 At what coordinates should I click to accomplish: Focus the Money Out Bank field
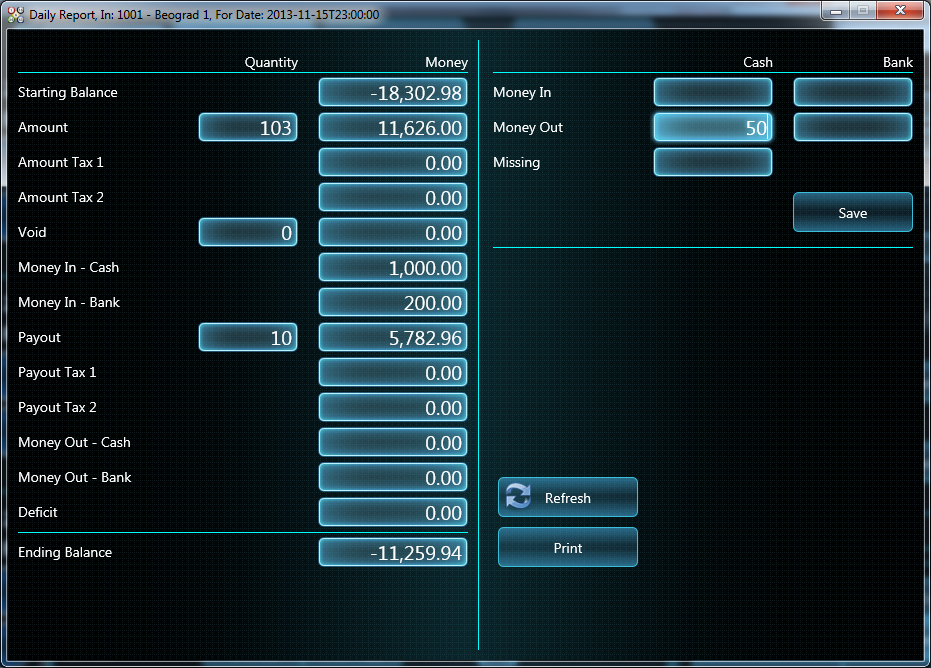coord(853,127)
